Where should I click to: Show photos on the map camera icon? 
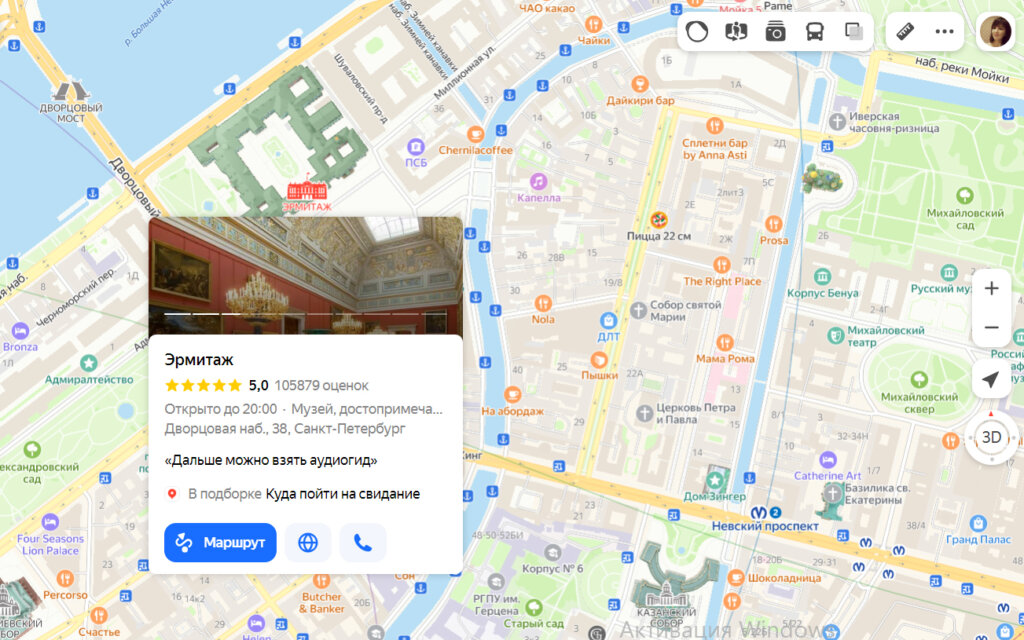[x=775, y=31]
